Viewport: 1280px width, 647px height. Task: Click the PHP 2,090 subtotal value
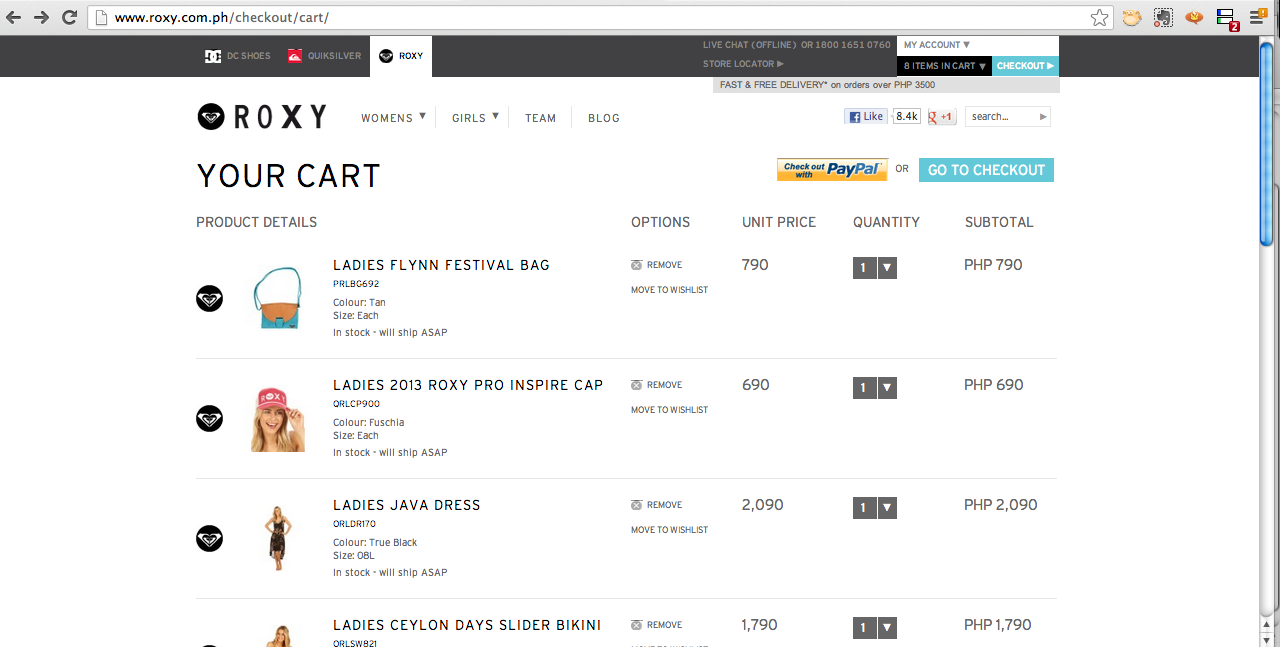(x=1001, y=505)
